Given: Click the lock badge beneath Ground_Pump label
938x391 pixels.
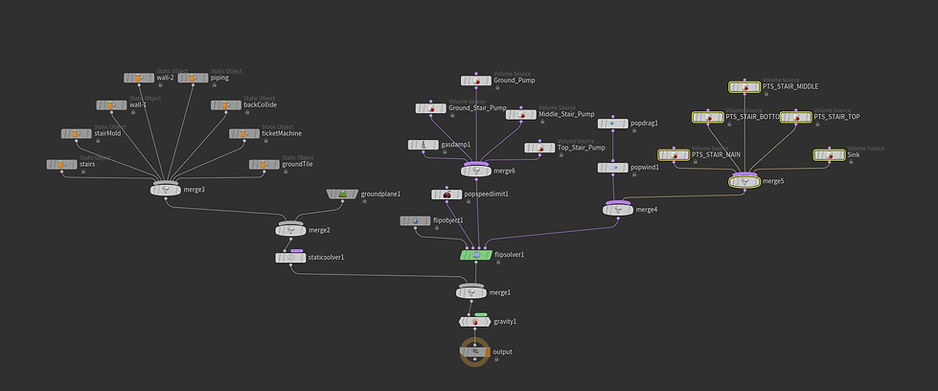Looking at the screenshot, I should (497, 87).
